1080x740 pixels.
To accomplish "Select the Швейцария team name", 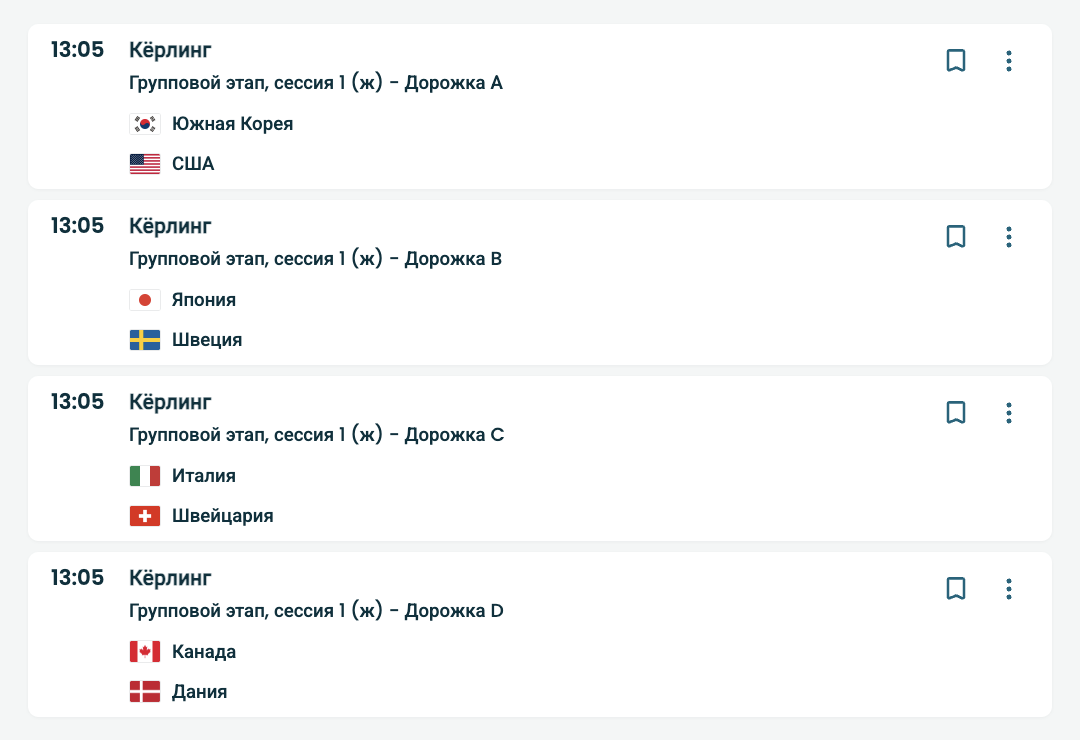I will [x=222, y=516].
